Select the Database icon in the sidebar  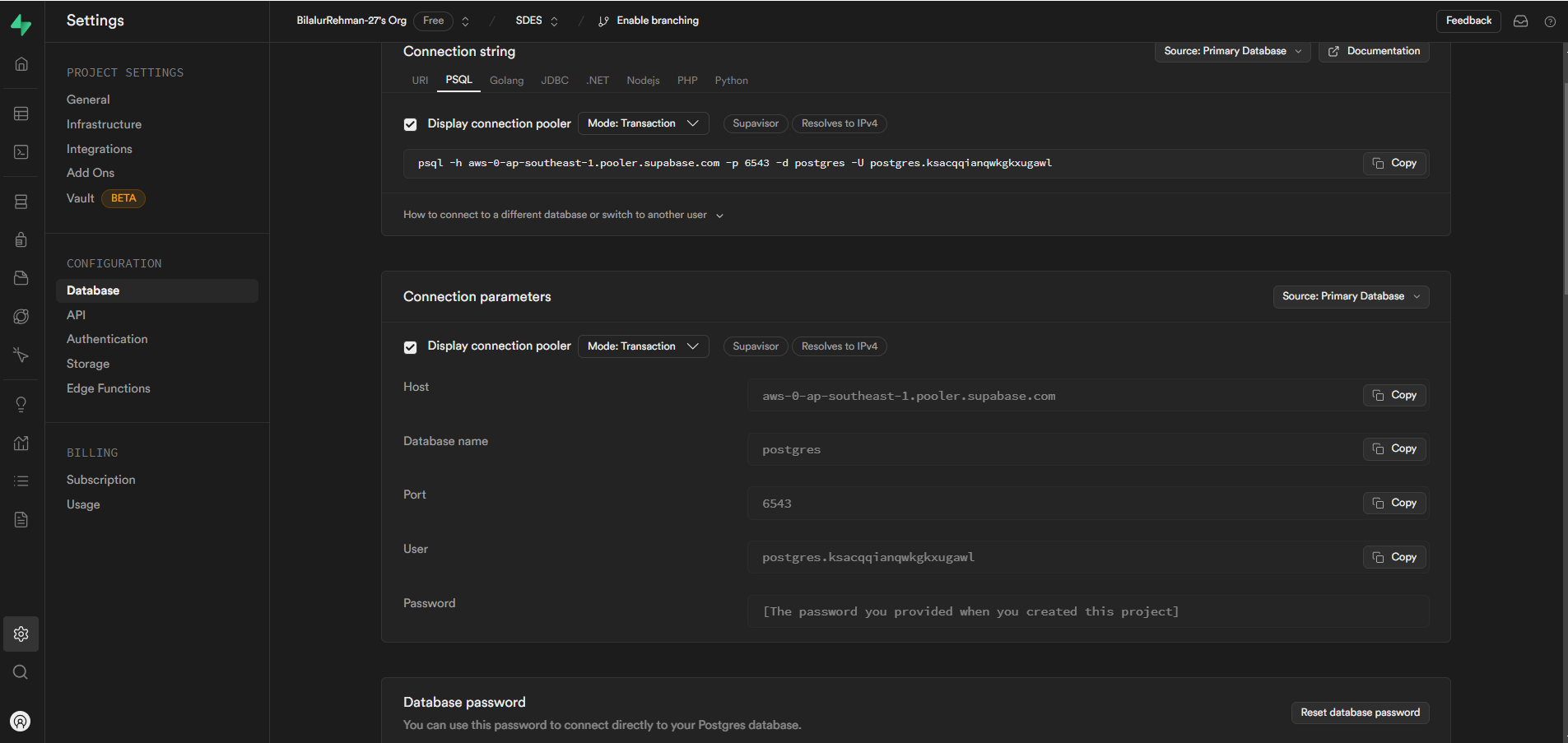click(x=21, y=202)
